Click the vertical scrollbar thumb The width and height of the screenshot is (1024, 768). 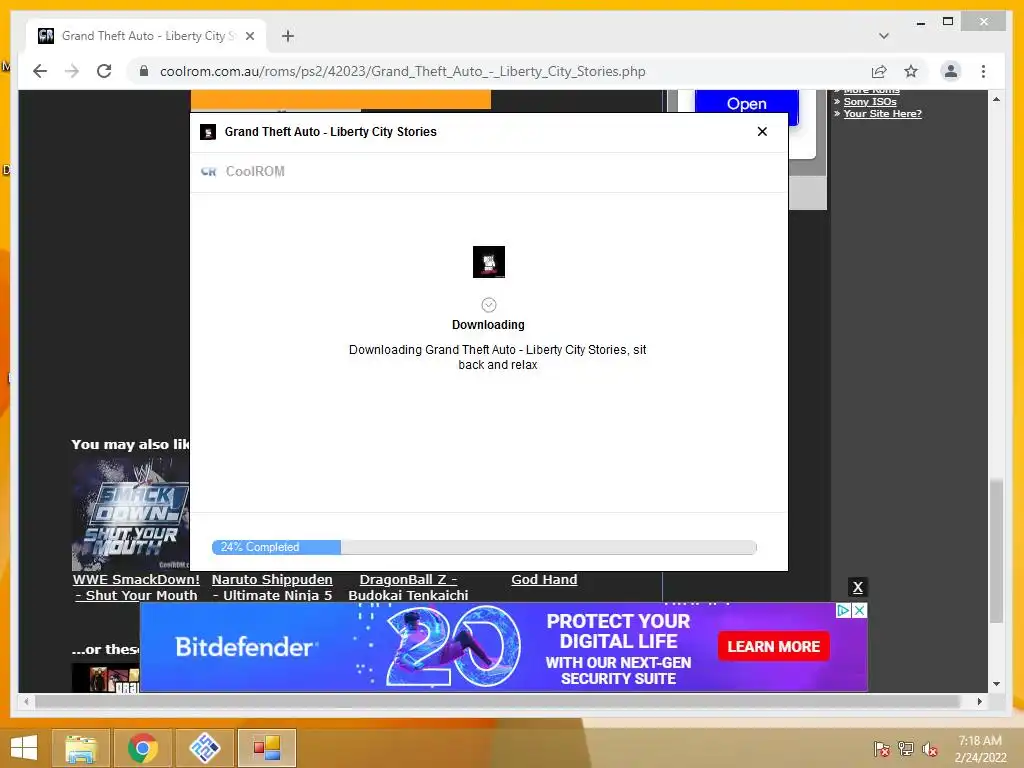point(996,551)
